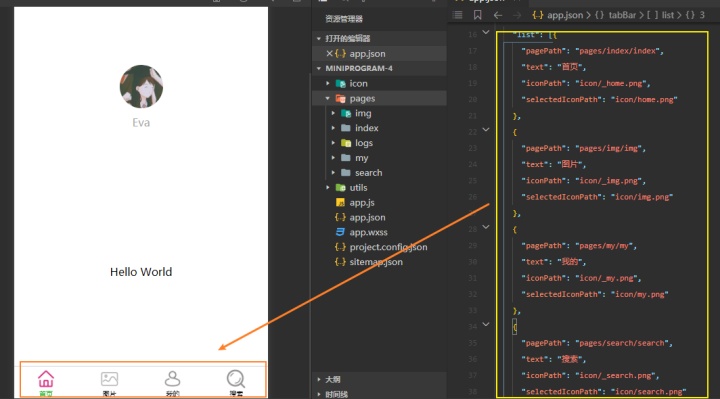Select the search folder icon
720x399 pixels.
coord(346,173)
